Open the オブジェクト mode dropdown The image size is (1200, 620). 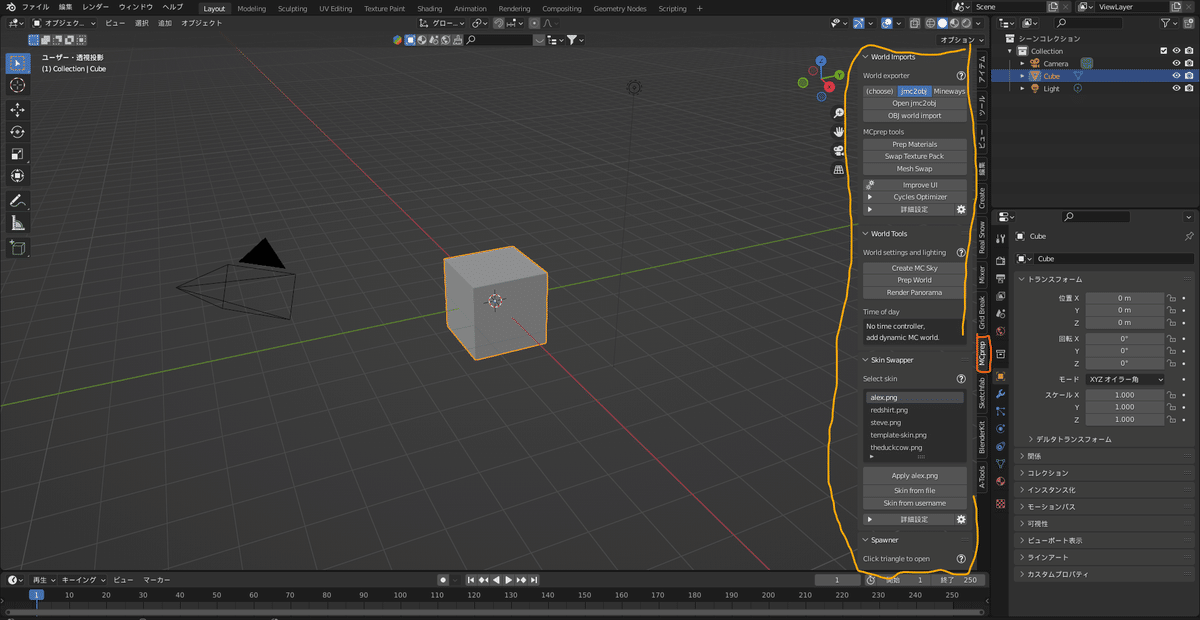(64, 22)
